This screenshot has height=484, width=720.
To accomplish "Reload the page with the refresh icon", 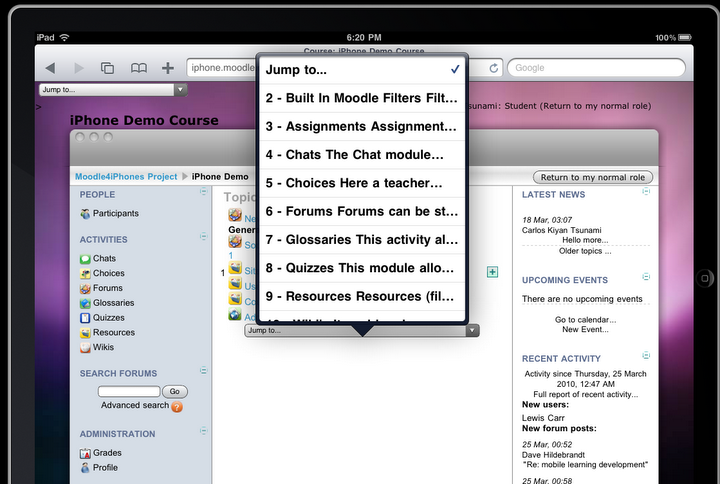I will click(494, 68).
